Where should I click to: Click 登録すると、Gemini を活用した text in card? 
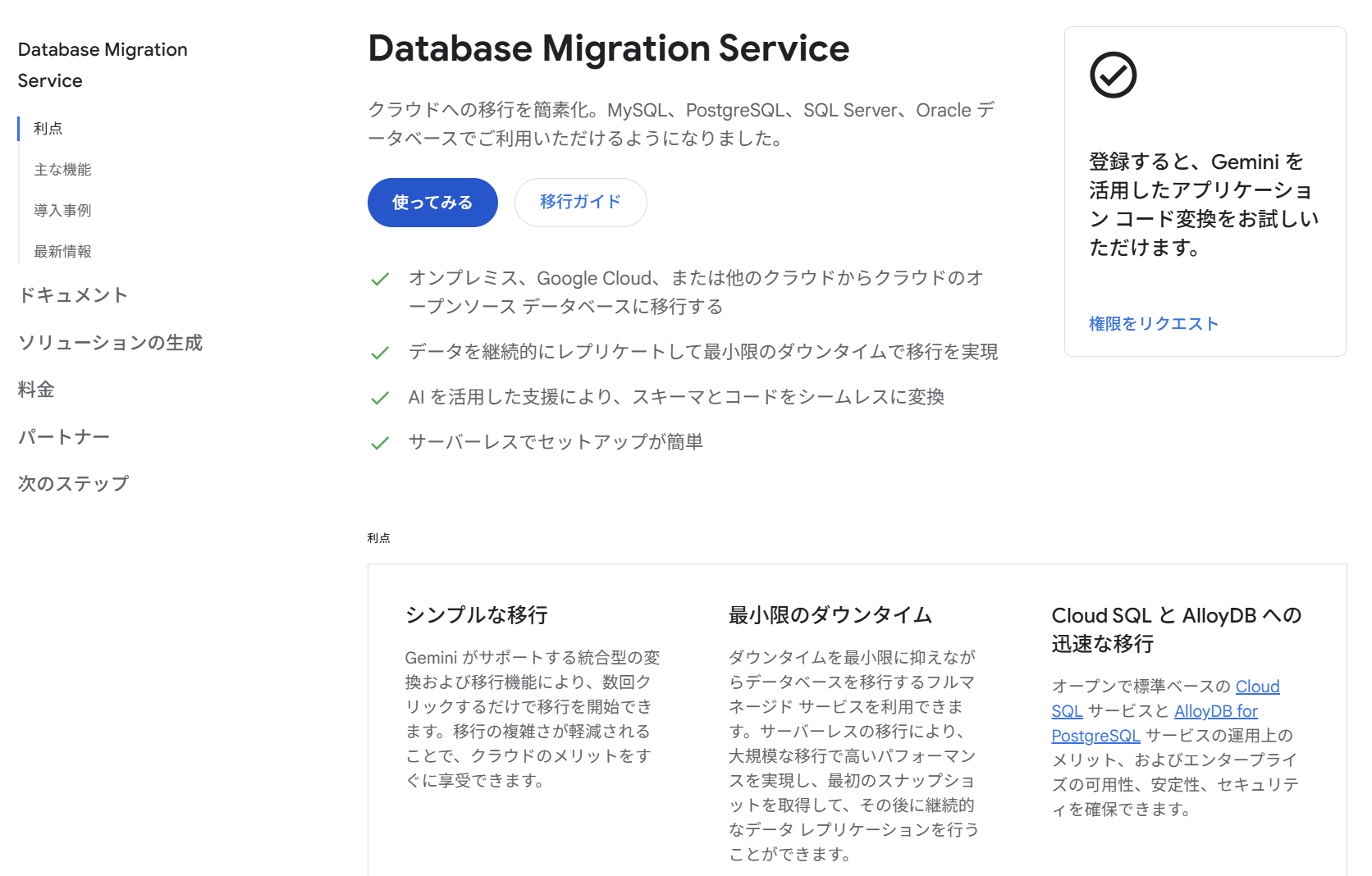(x=1204, y=204)
